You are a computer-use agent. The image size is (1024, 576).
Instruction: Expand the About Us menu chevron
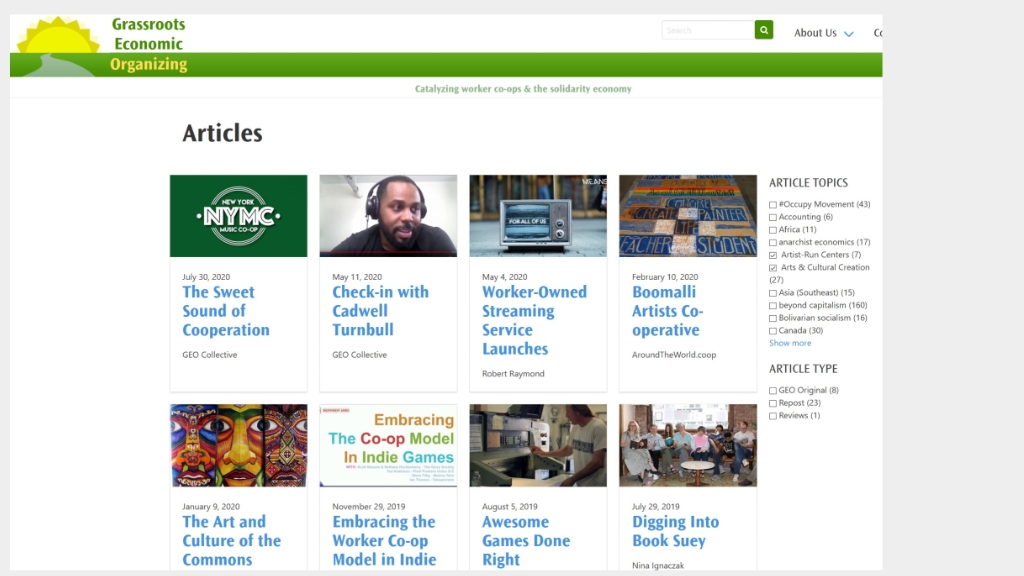point(849,34)
